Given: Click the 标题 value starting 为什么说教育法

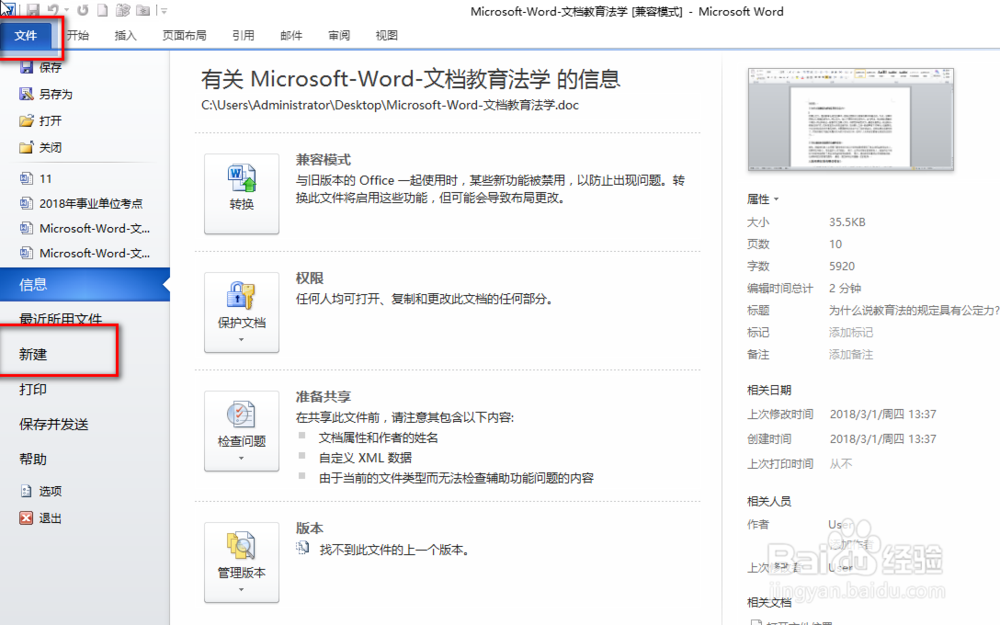Looking at the screenshot, I should click(x=913, y=311).
